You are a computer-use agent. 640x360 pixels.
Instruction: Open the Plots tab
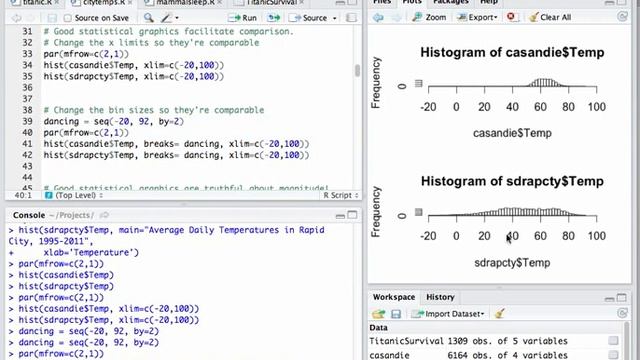(412, 2)
